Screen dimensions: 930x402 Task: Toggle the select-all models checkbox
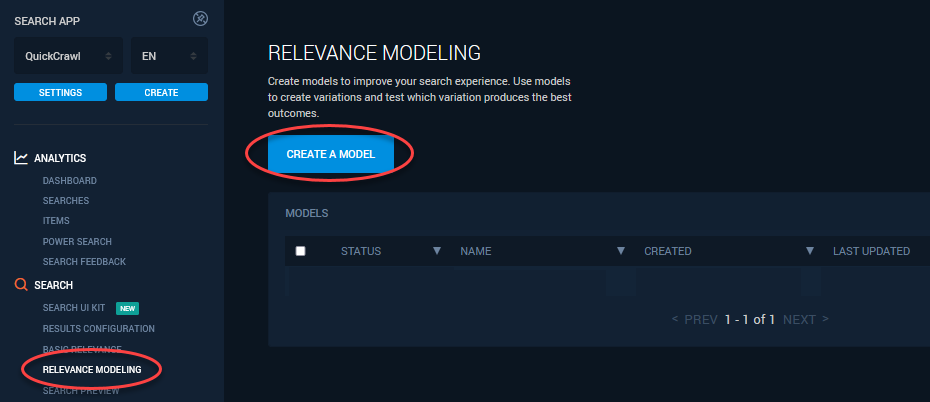pos(300,251)
